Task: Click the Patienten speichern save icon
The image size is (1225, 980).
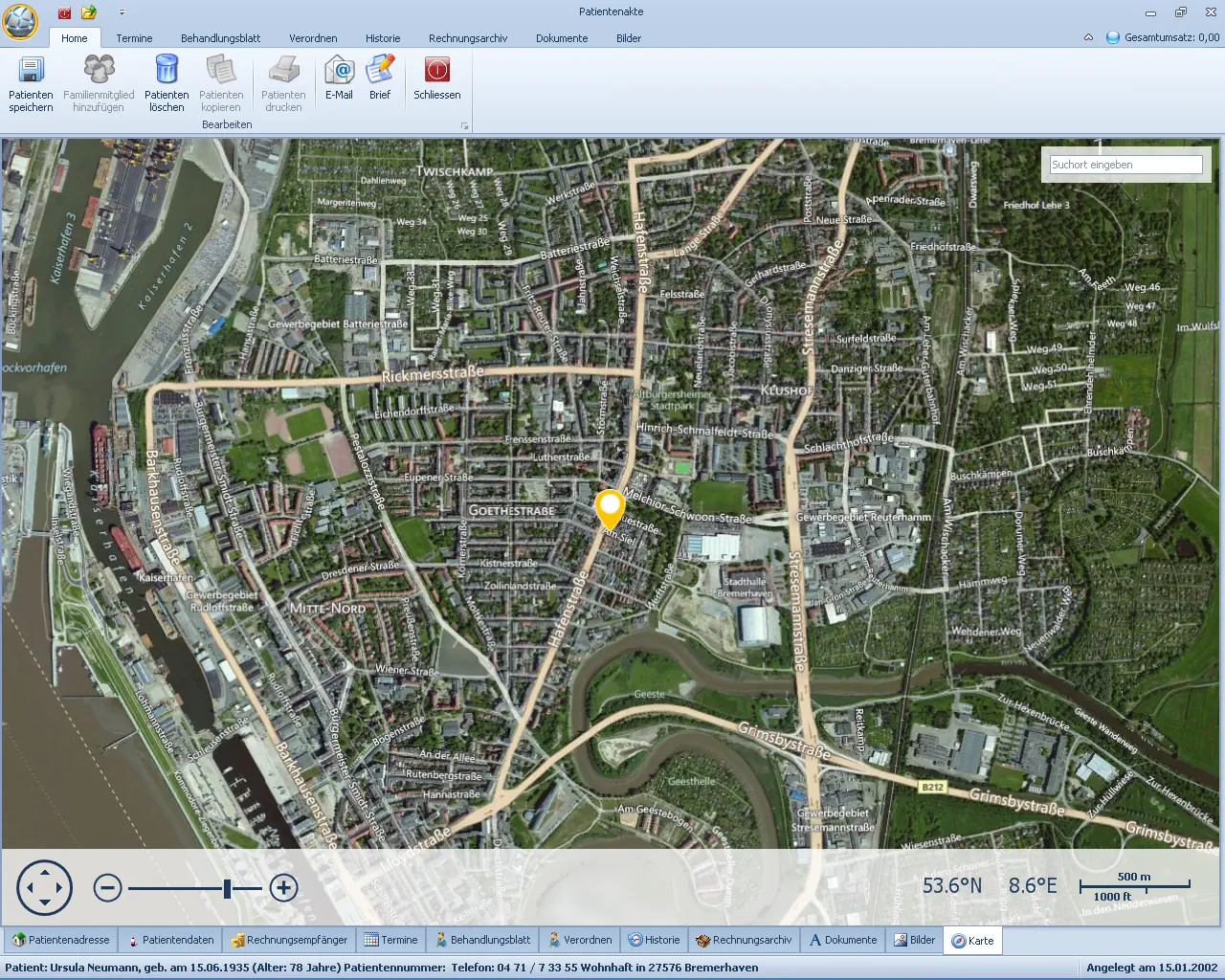Action: pos(31,71)
